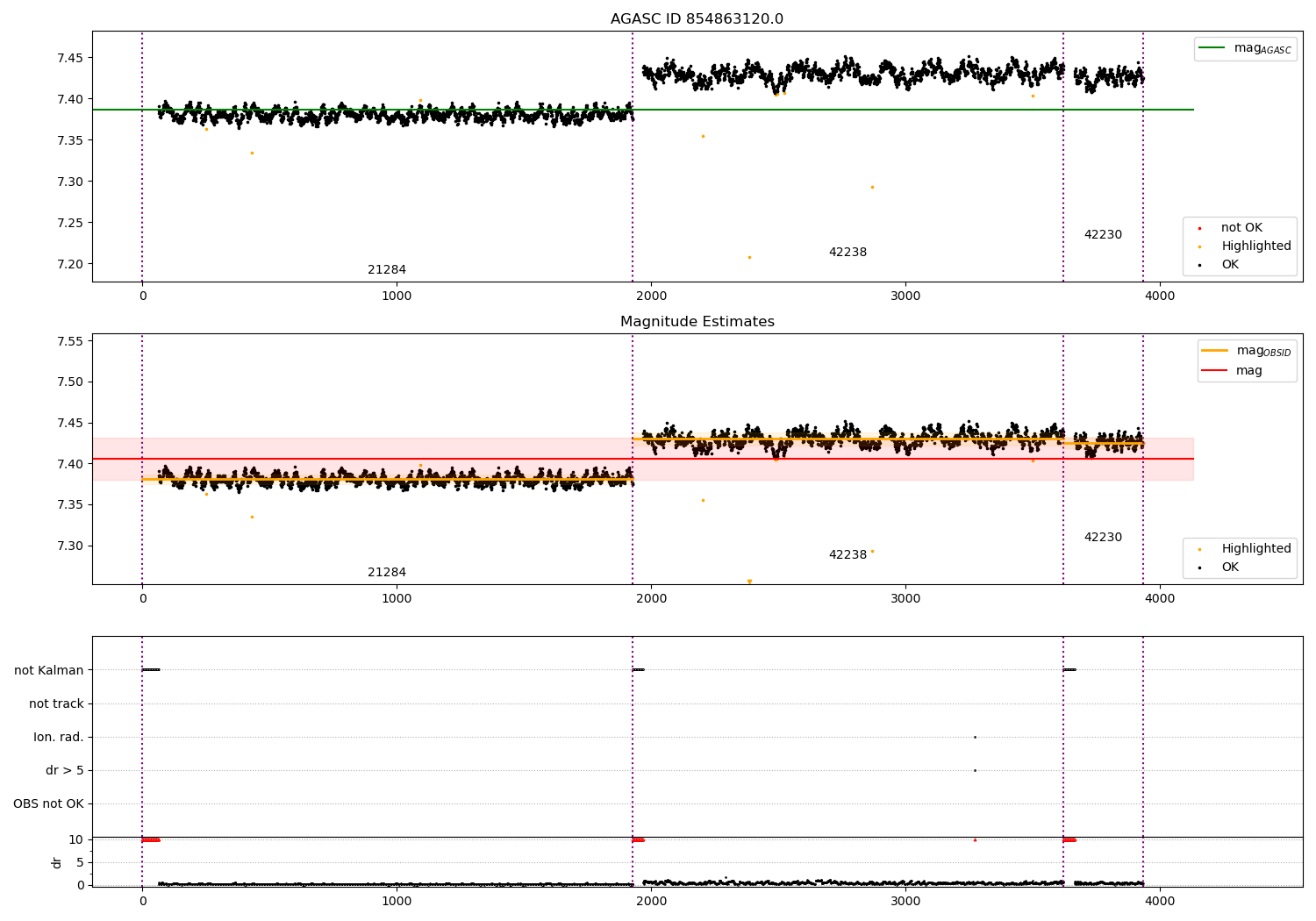The height and width of the screenshot is (921, 1316).
Task: Click the 4000 x-tick under the middle plot
Action: point(1160,599)
